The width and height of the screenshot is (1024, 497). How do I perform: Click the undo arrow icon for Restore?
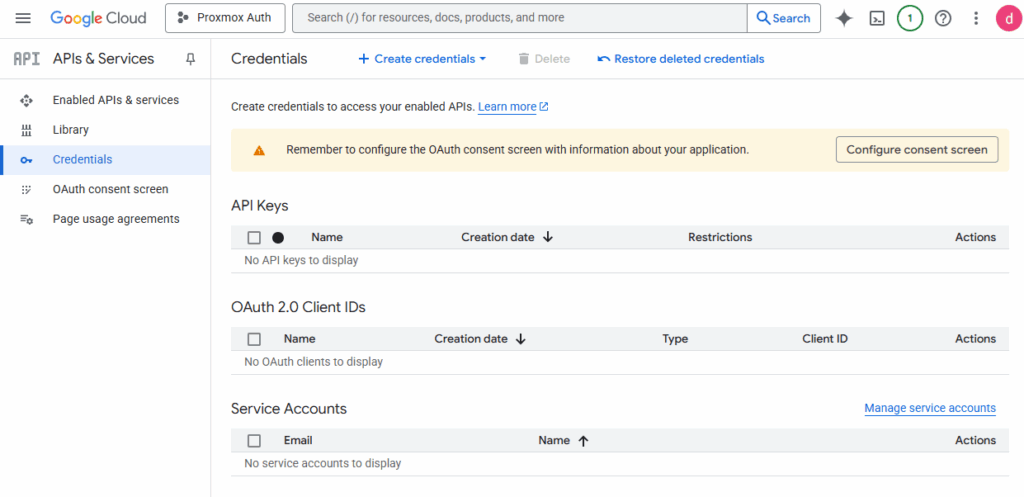point(603,59)
